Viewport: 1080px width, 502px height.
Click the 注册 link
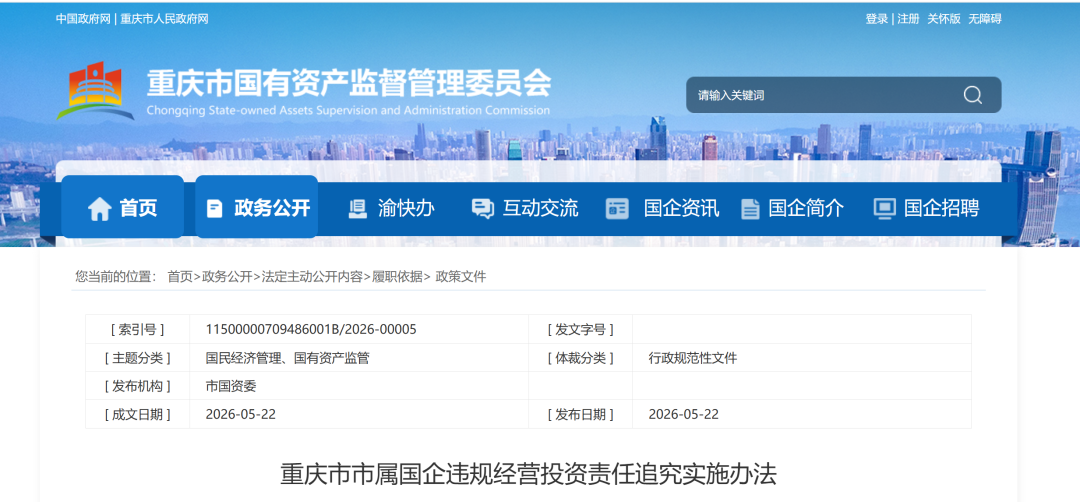pos(908,19)
